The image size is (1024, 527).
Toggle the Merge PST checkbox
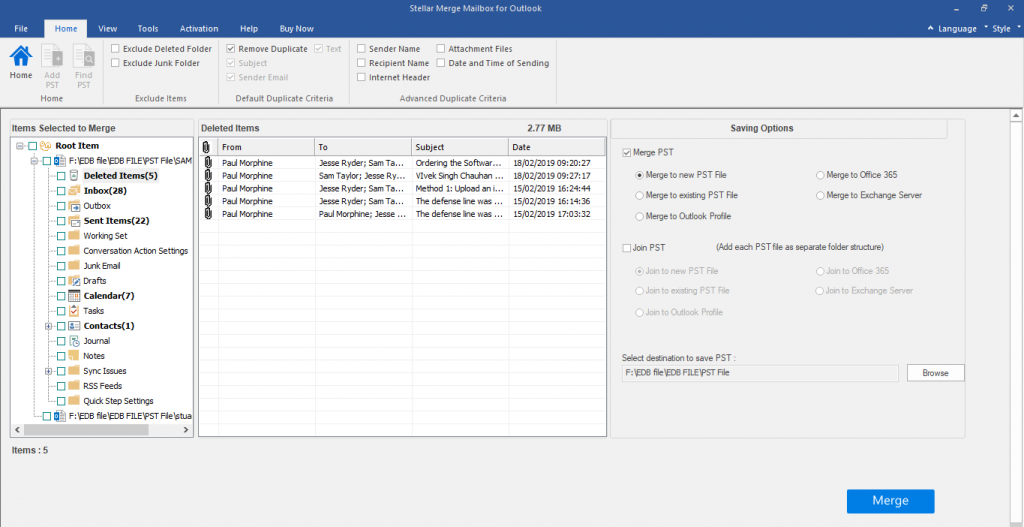(627, 153)
